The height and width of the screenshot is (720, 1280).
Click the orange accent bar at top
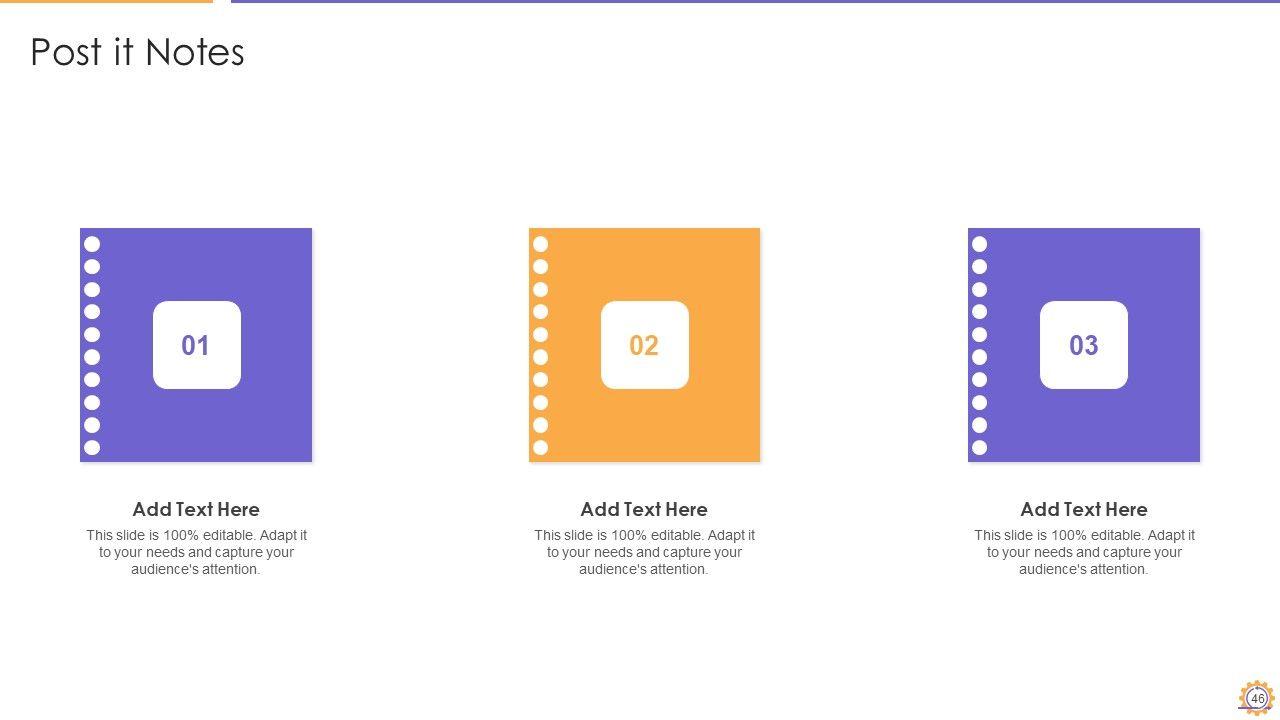tap(106, 1)
